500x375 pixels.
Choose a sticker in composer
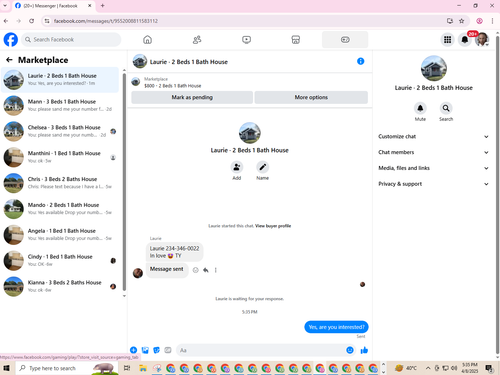point(156,350)
